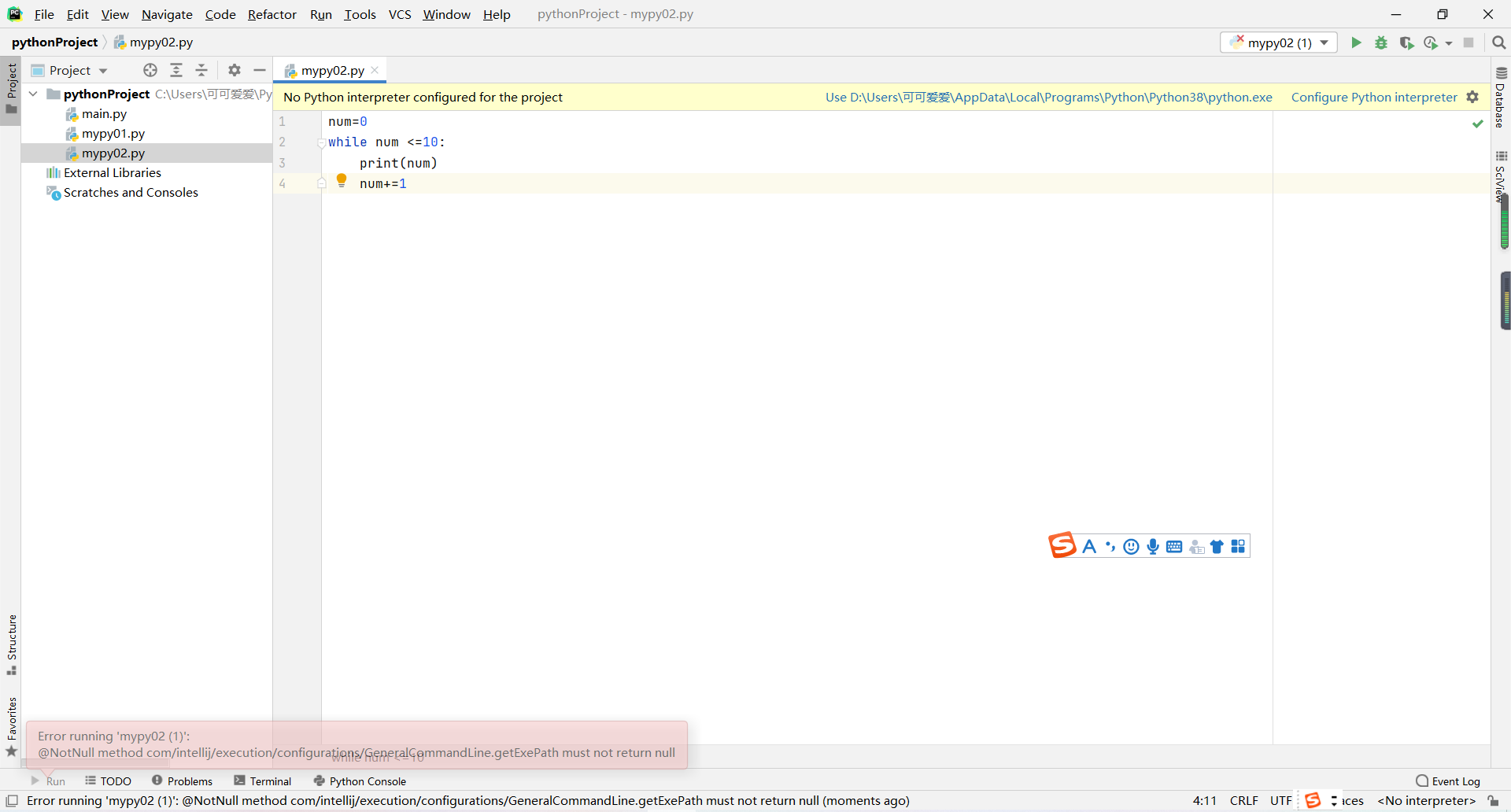The image size is (1511, 812).
Task: Start debugging with the bug icon
Action: point(1381,42)
